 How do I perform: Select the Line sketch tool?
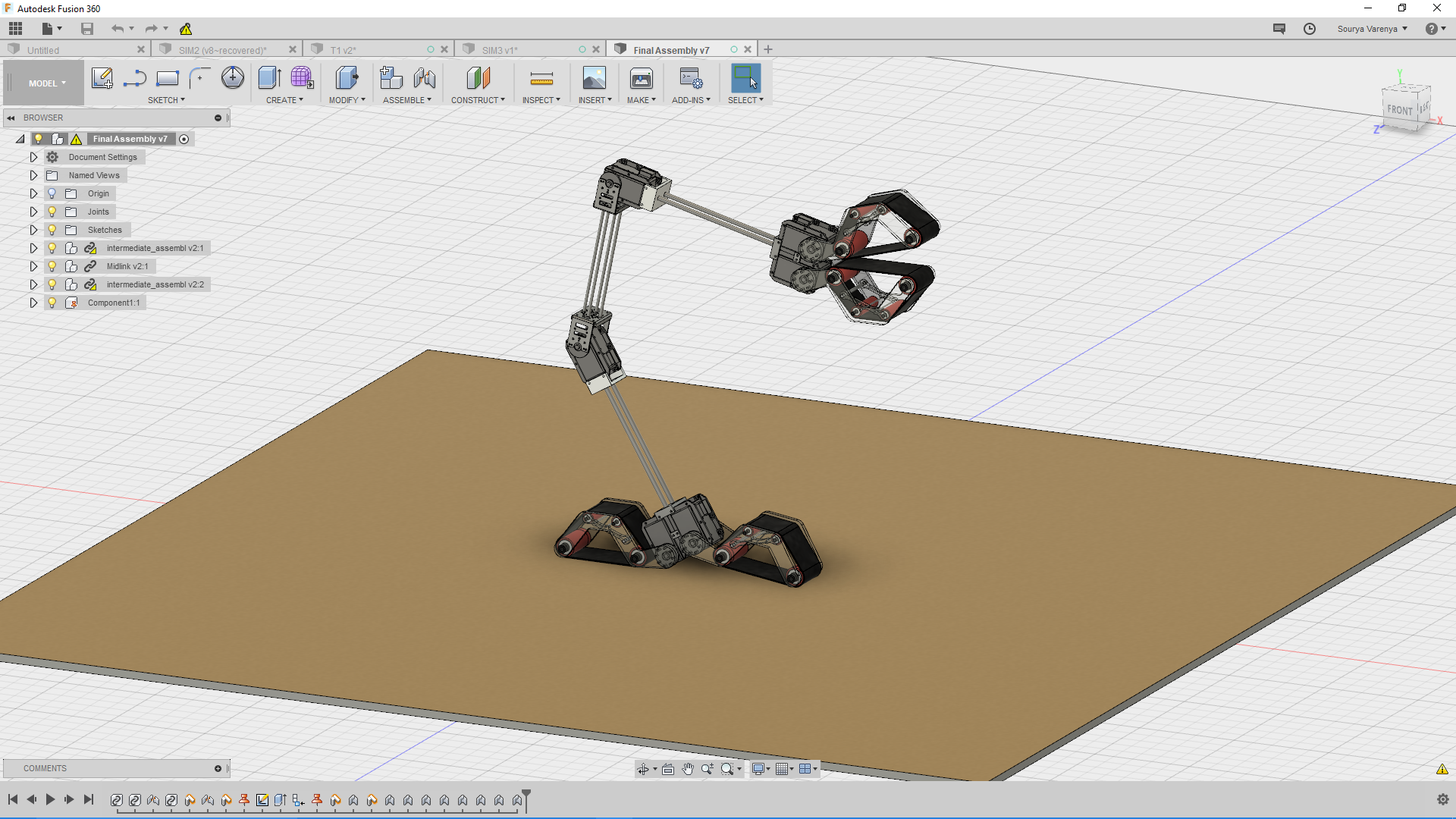[x=135, y=78]
